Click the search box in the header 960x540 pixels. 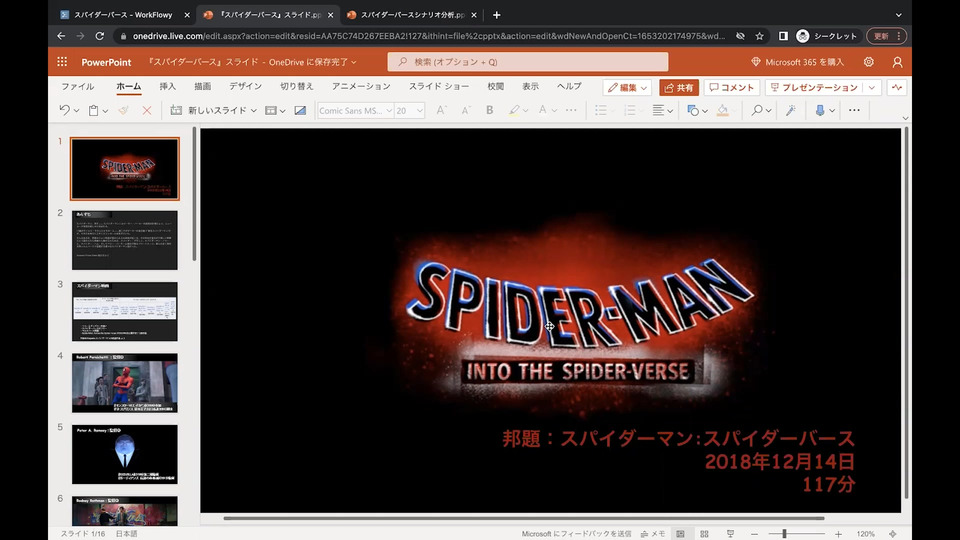coord(527,62)
